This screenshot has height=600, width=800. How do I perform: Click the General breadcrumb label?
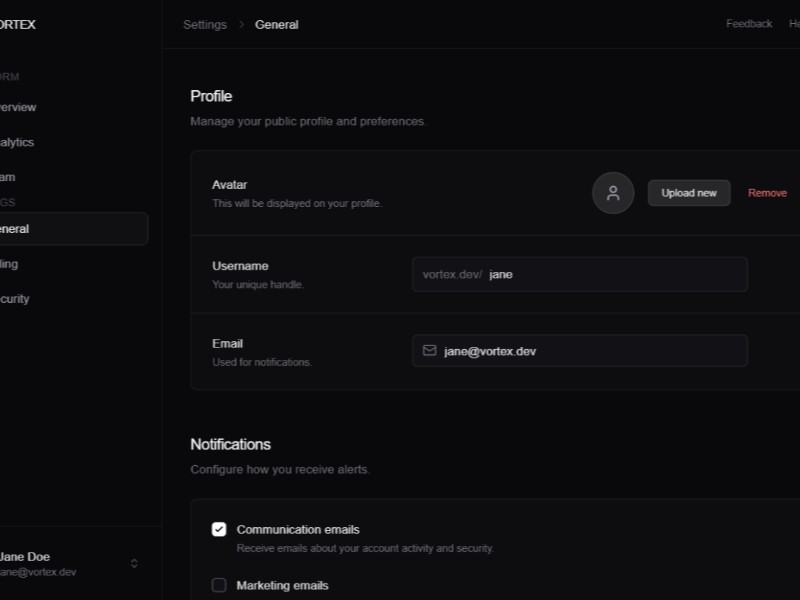pyautogui.click(x=277, y=24)
